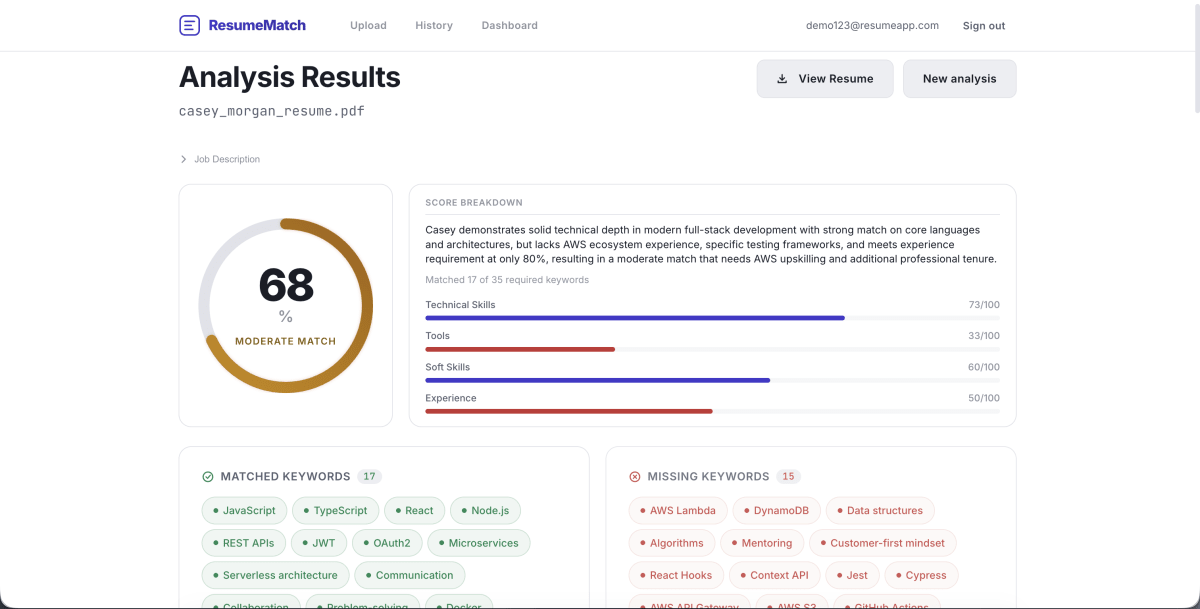Click the Technical Skills progress bar
The image size is (1200, 609).
pyautogui.click(x=711, y=318)
